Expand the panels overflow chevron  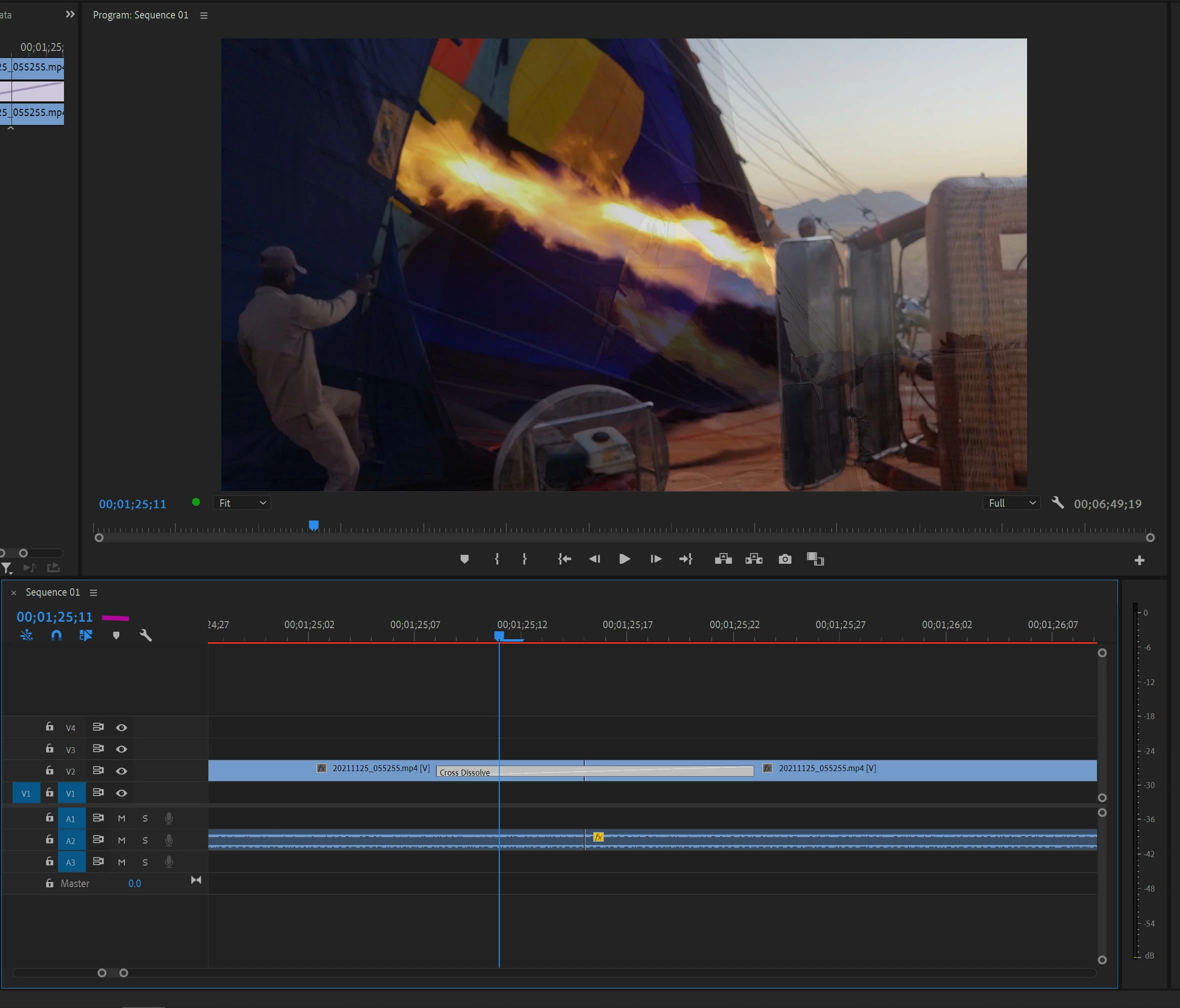70,14
